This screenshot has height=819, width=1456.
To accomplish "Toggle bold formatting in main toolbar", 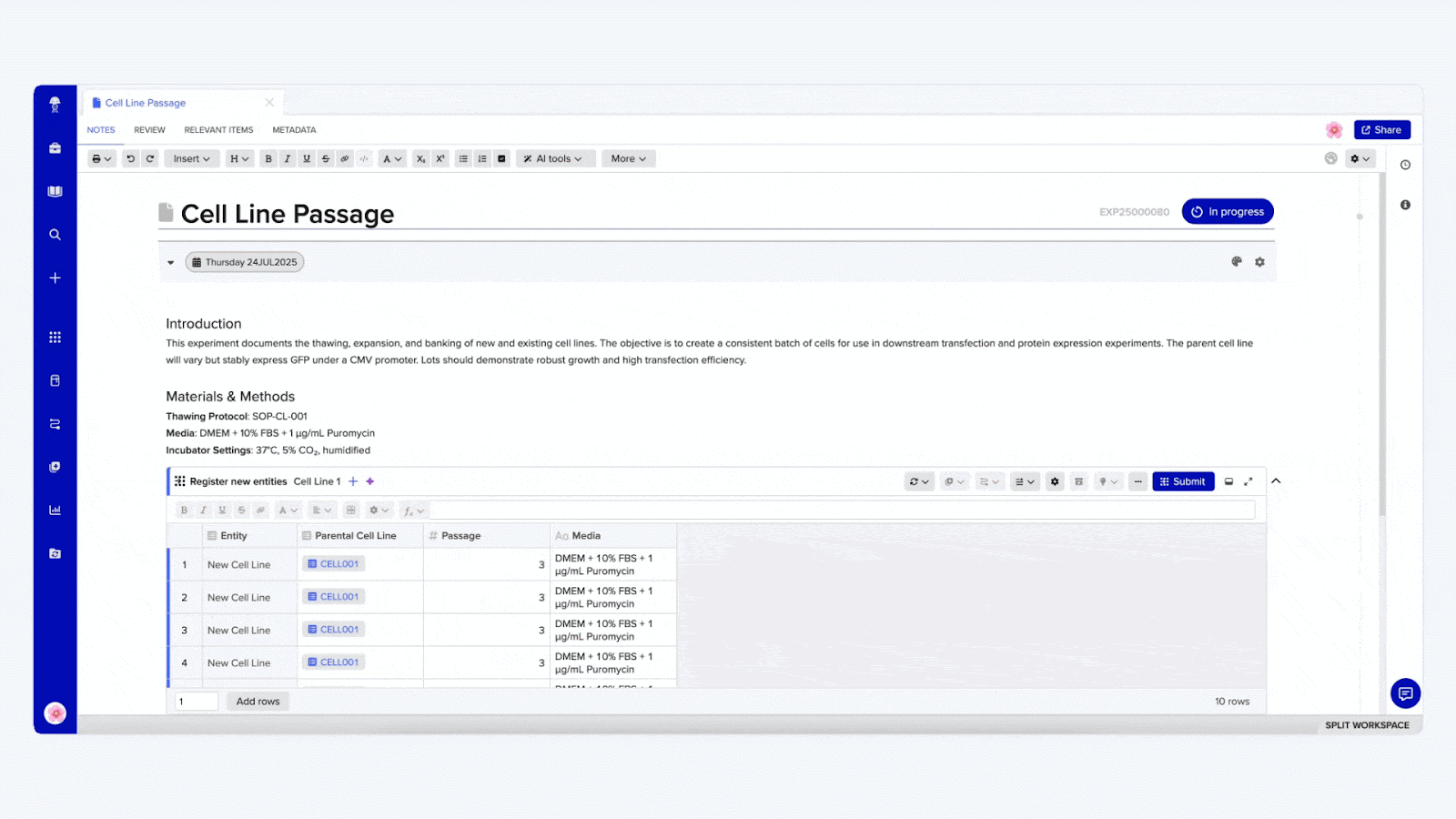I will click(268, 158).
